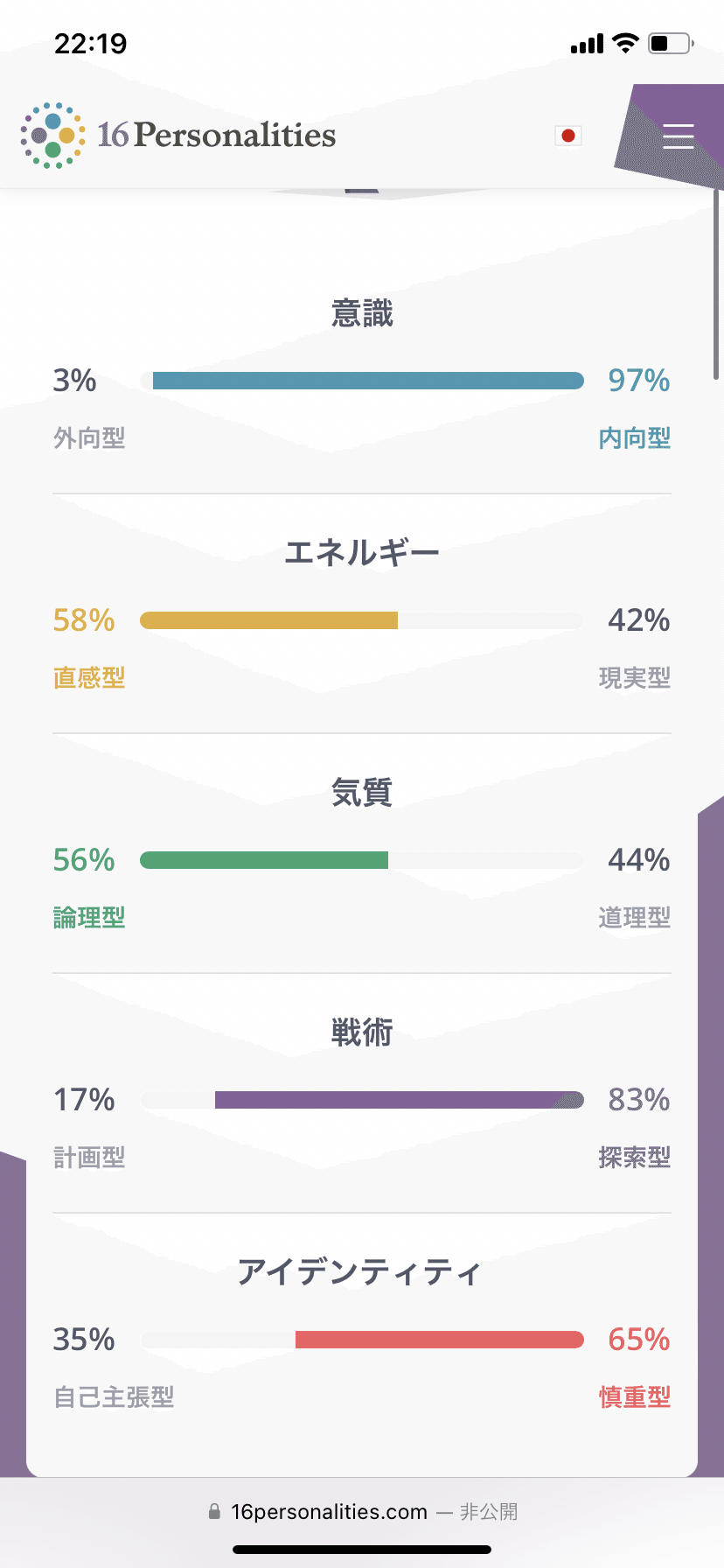Select the 直感型 label

[x=89, y=678]
